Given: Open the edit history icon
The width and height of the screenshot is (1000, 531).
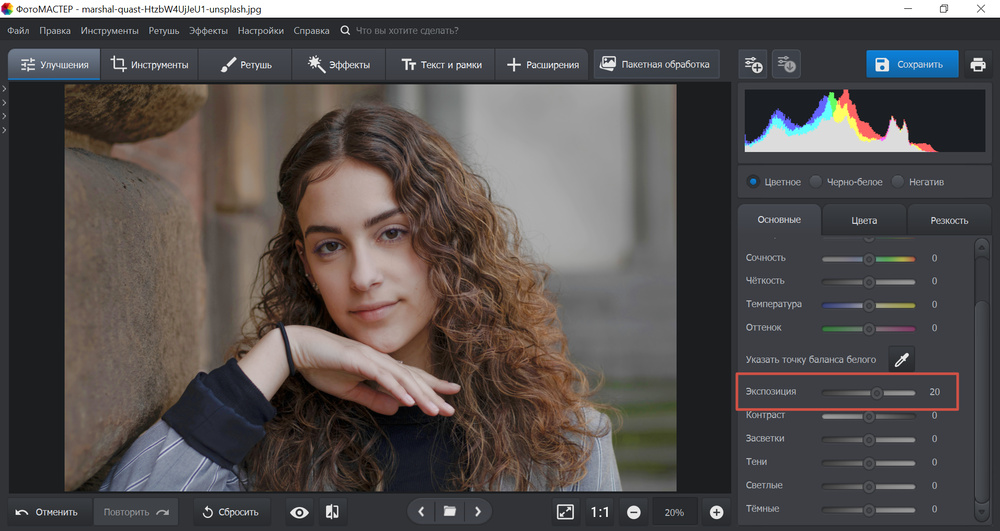Looking at the screenshot, I should point(787,65).
